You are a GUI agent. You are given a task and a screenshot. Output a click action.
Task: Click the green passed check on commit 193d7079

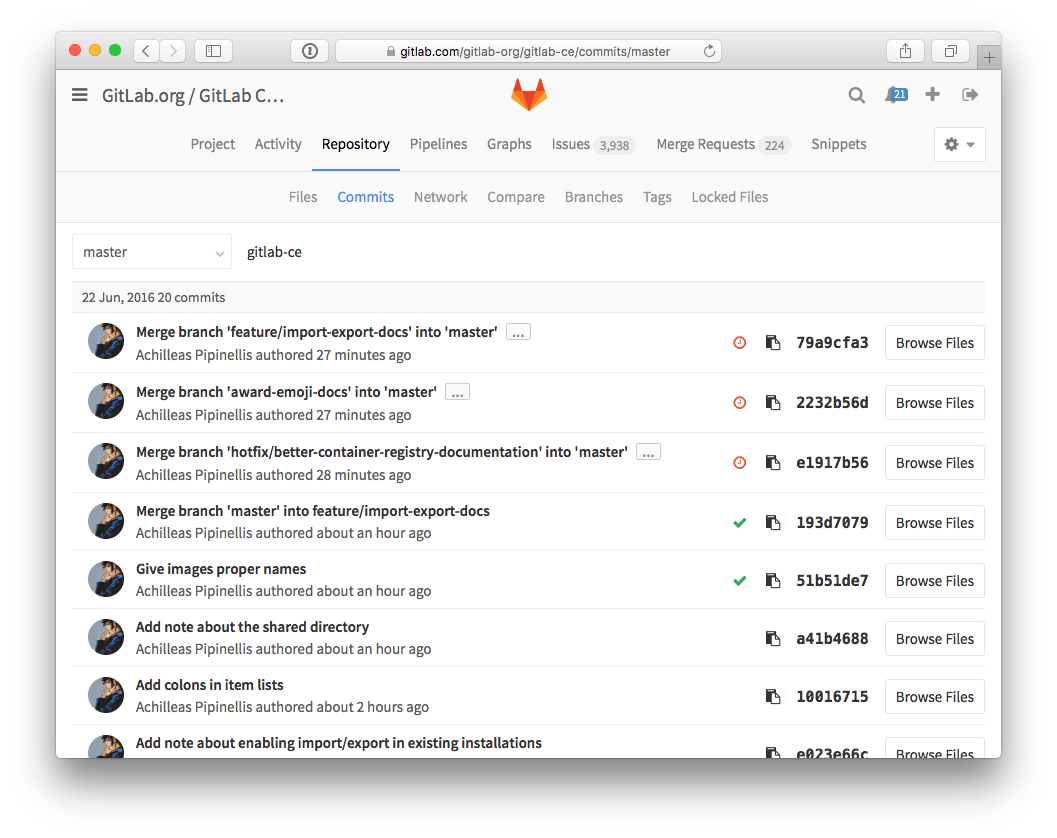pyautogui.click(x=739, y=522)
